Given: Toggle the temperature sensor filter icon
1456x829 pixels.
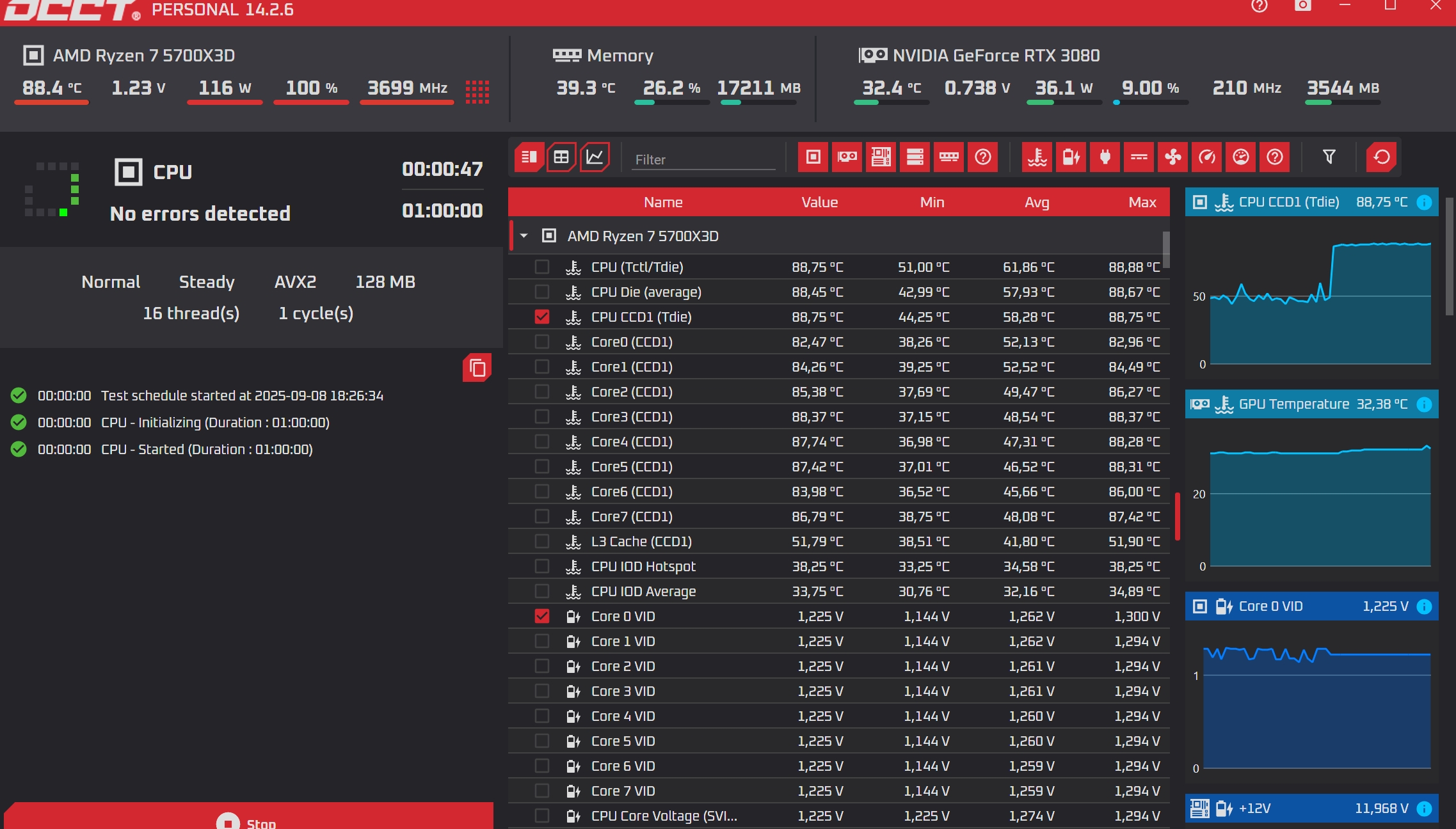Looking at the screenshot, I should click(x=1037, y=157).
